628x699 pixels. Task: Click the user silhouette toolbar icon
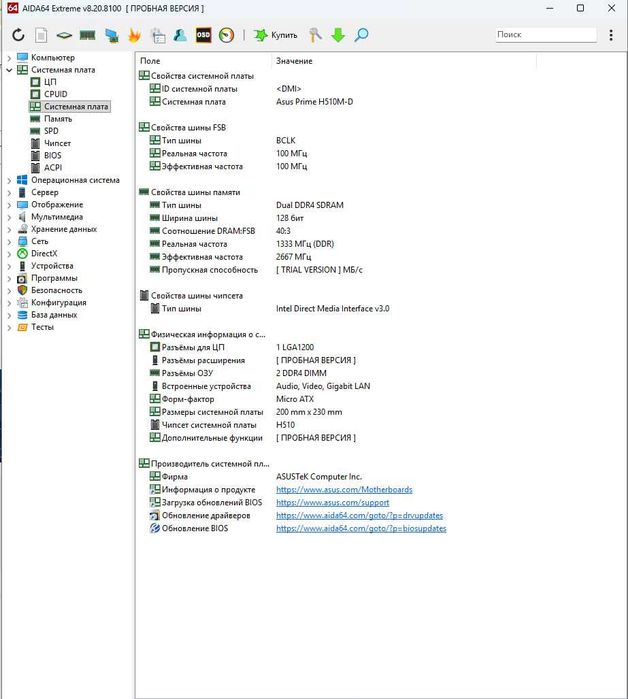(x=180, y=35)
